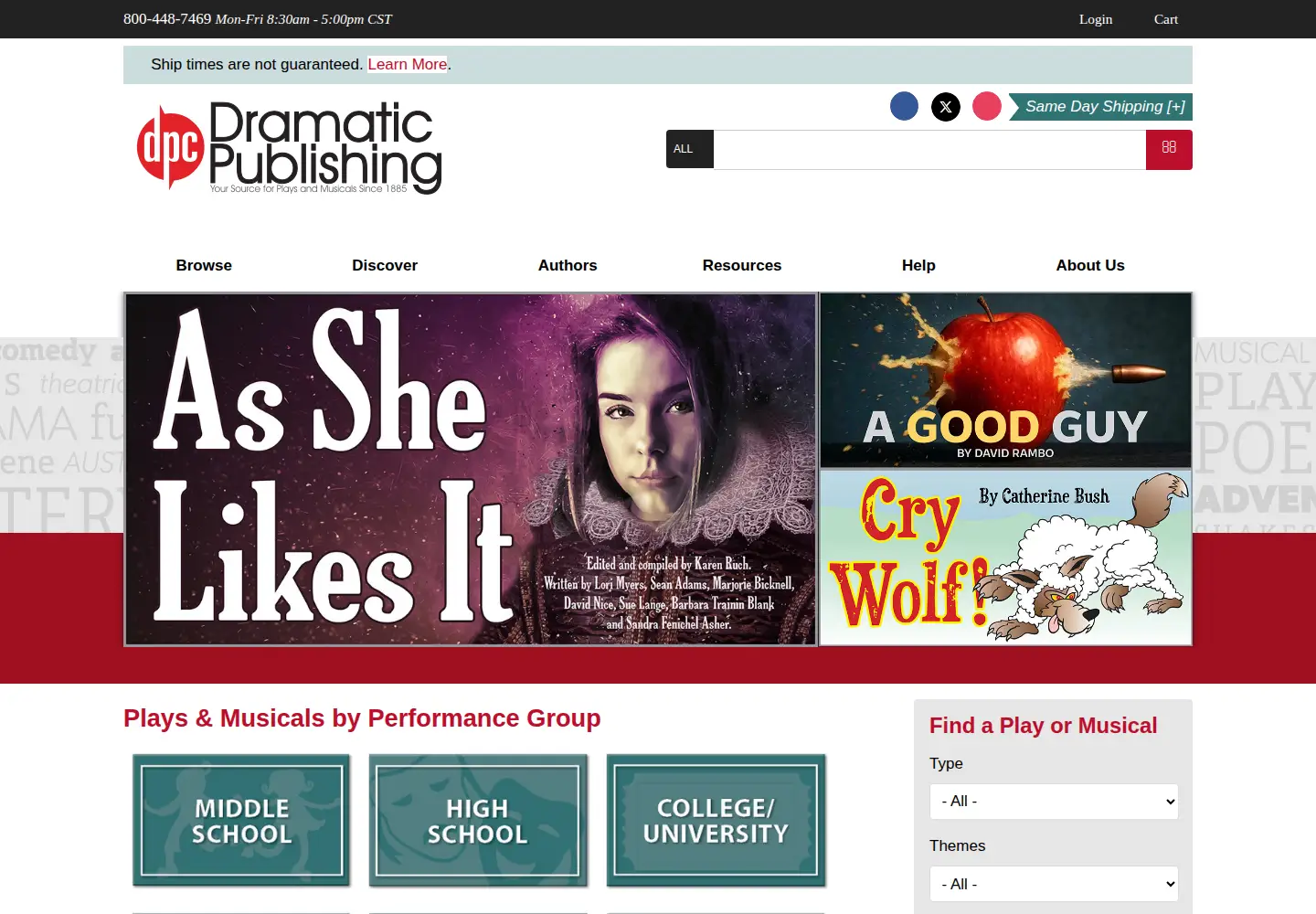Open the A Good Guy promo image
This screenshot has height=914, width=1316.
1006,380
